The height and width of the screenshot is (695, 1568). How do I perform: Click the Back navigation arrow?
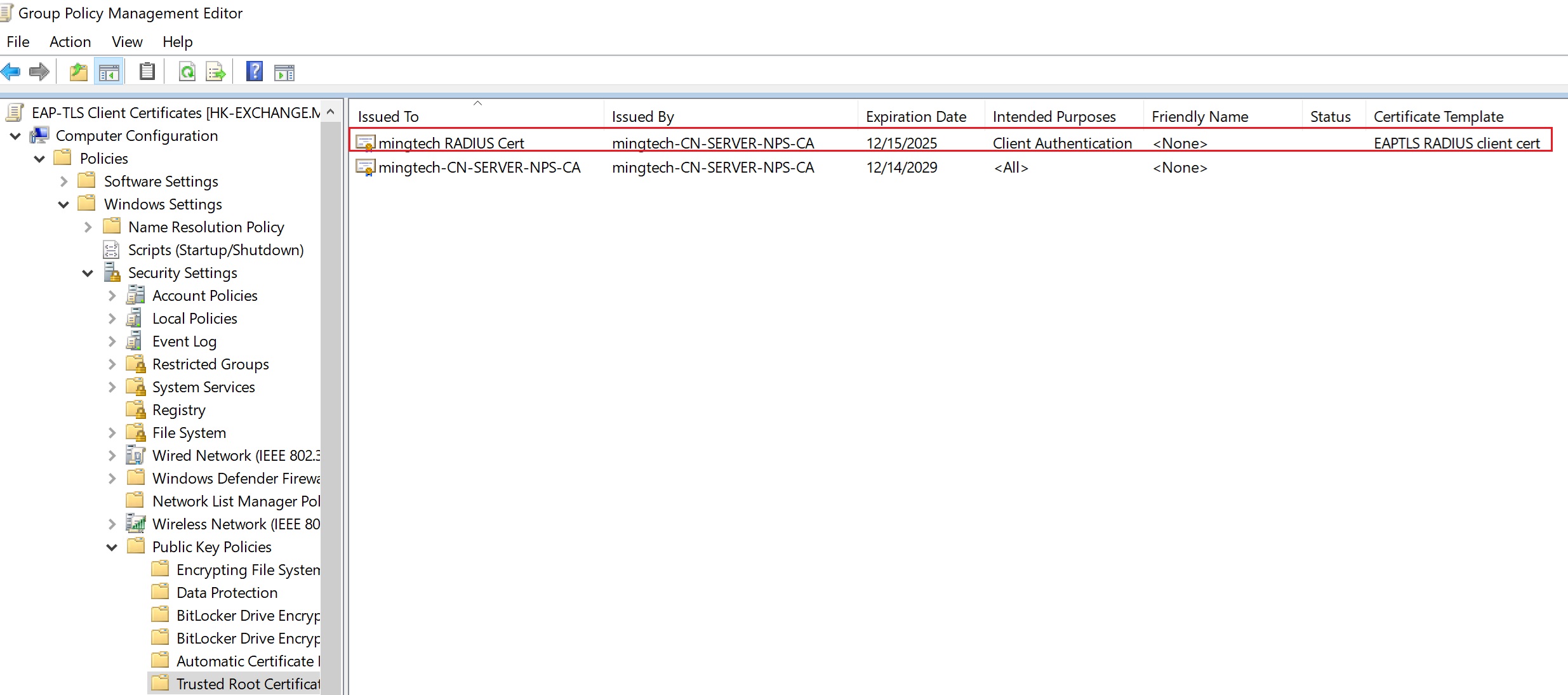coord(11,71)
